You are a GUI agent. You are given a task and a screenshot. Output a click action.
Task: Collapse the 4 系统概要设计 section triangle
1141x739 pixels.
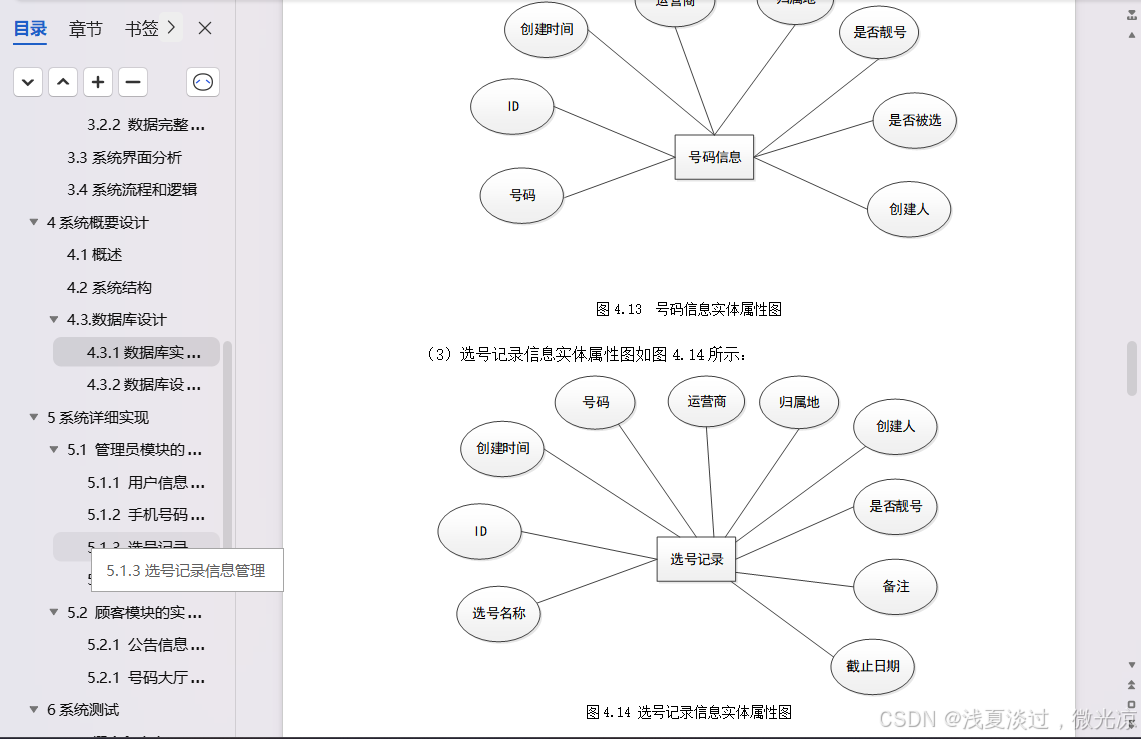tap(33, 222)
